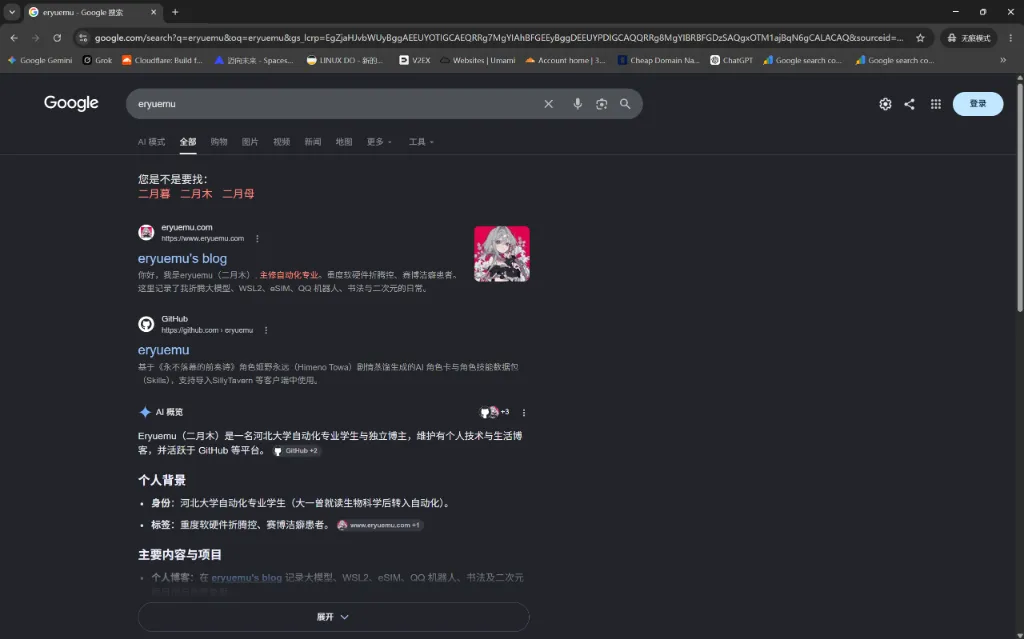Screen dimensions: 1024x639
Task: Switch to the AI 模式 tab
Action: click(152, 142)
